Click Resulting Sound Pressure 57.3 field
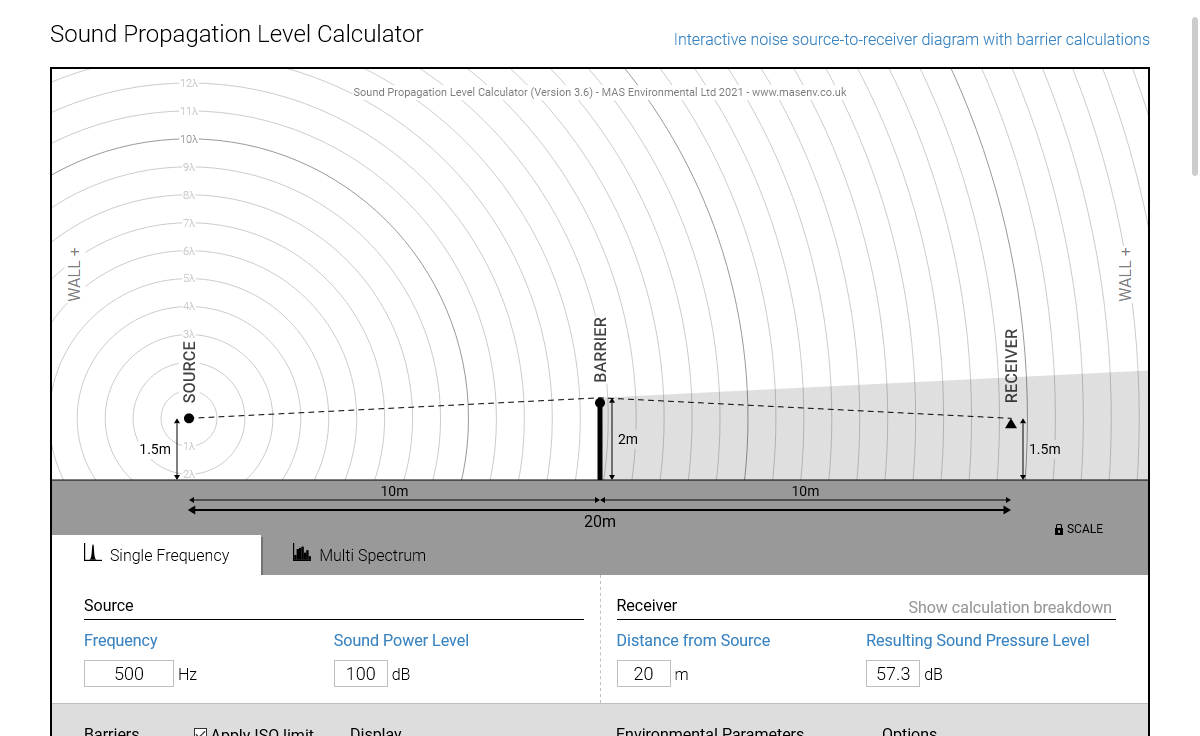1200x736 pixels. pos(893,674)
